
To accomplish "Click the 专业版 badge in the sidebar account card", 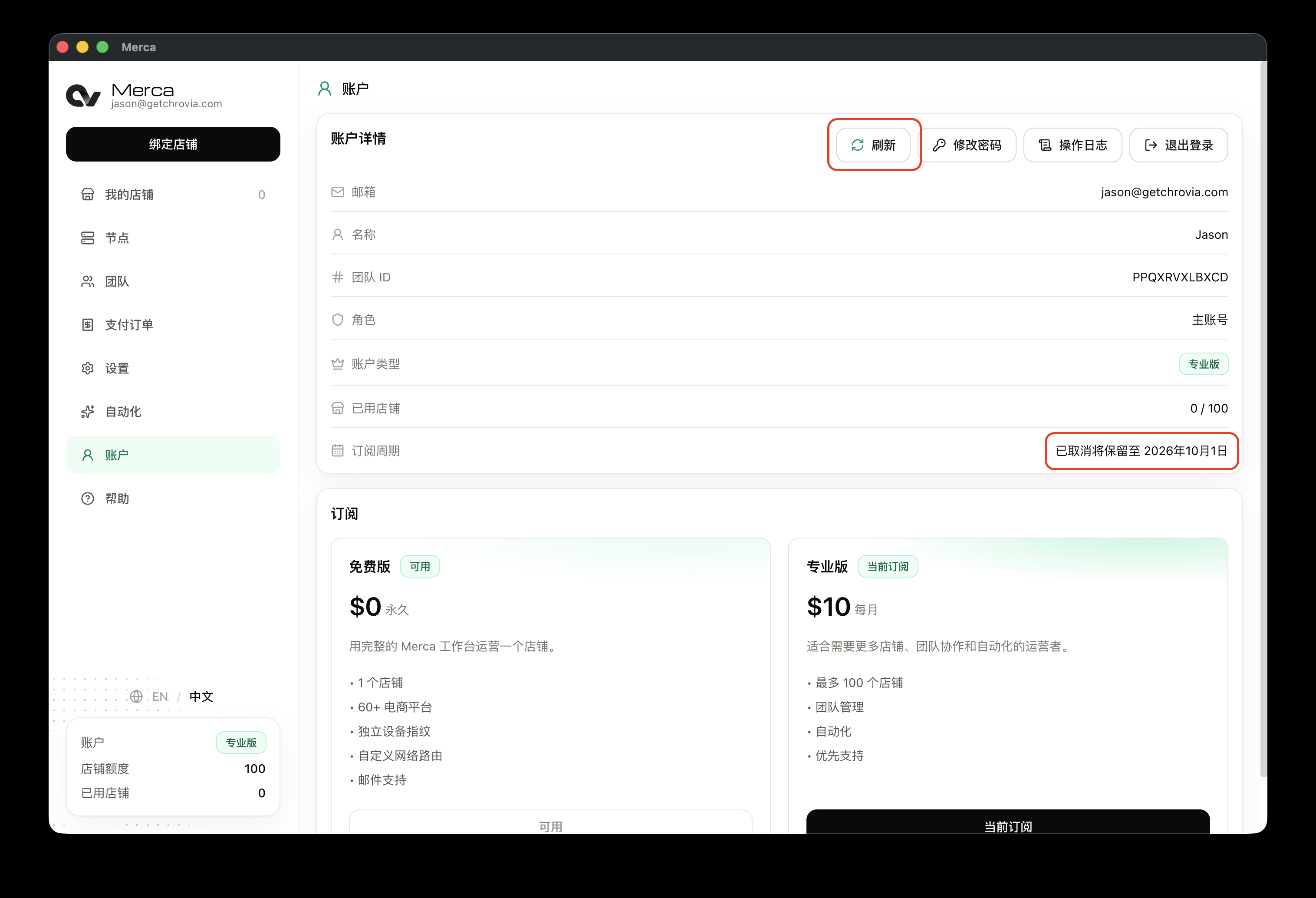I will pyautogui.click(x=241, y=742).
